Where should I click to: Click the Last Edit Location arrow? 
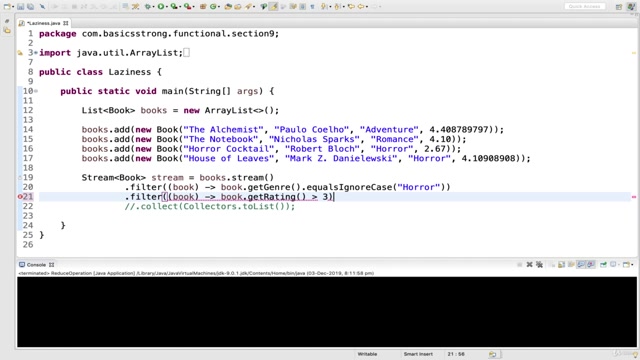[351, 7]
